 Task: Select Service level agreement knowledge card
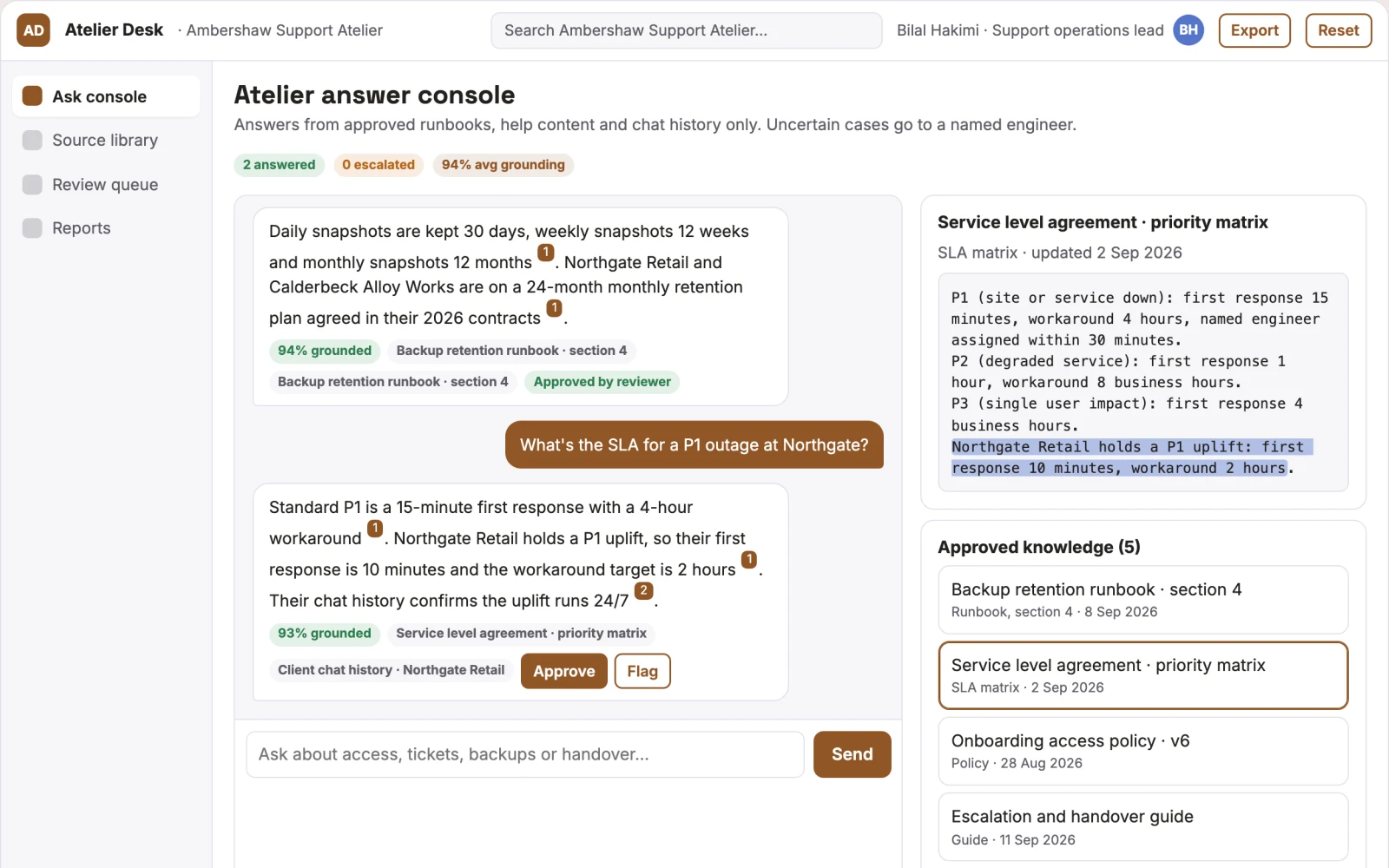(1142, 675)
